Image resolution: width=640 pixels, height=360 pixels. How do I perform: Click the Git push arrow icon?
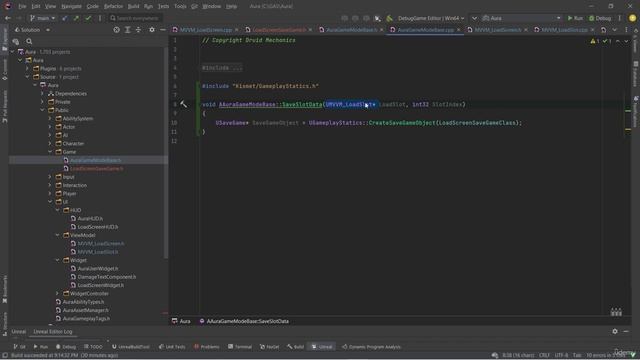[x=76, y=18]
